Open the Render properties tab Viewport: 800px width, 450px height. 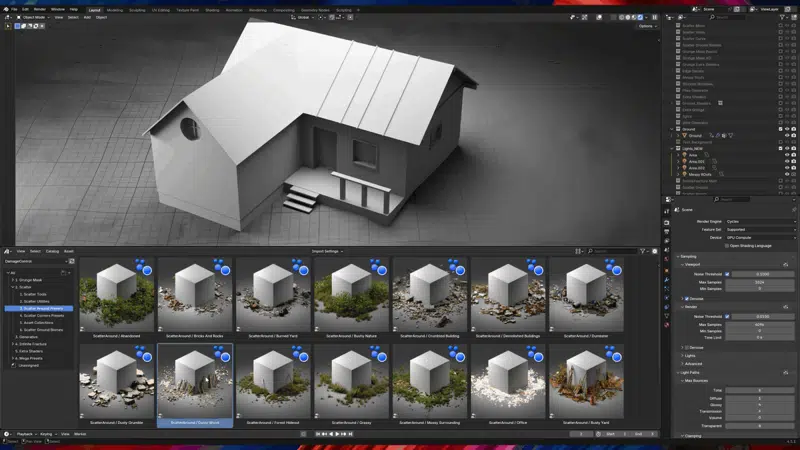(666, 223)
